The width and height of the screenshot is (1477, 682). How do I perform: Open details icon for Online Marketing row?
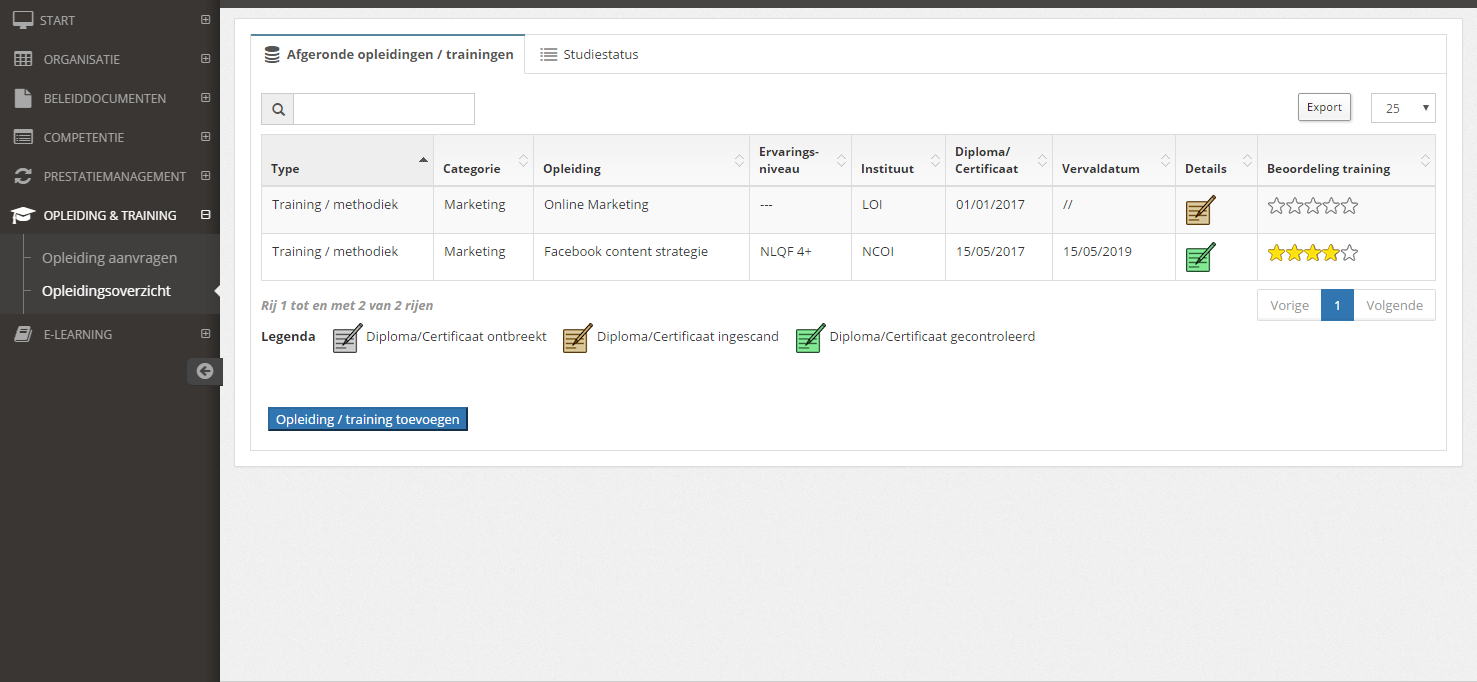tap(1200, 211)
